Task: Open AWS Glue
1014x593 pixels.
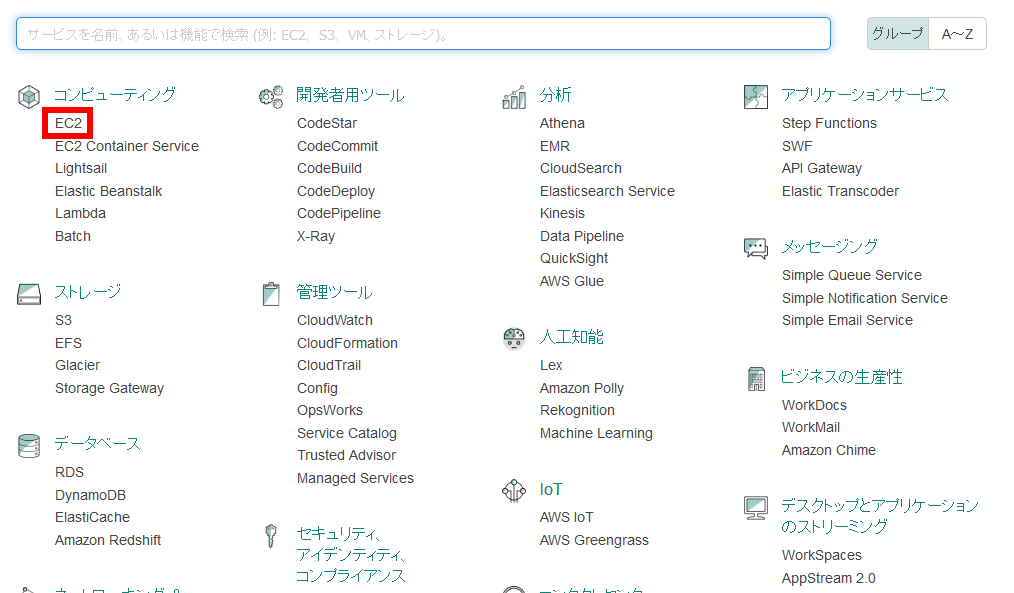Action: pyautogui.click(x=572, y=281)
